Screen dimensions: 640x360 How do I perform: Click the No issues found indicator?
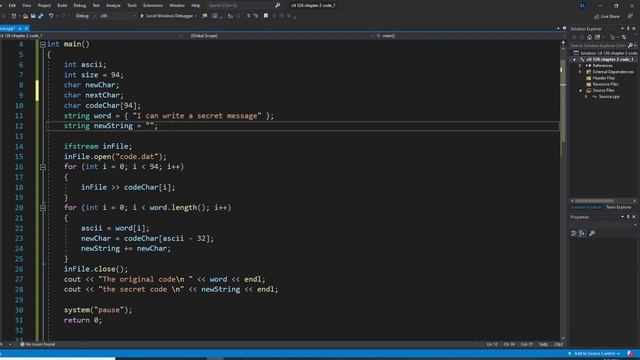pos(38,344)
